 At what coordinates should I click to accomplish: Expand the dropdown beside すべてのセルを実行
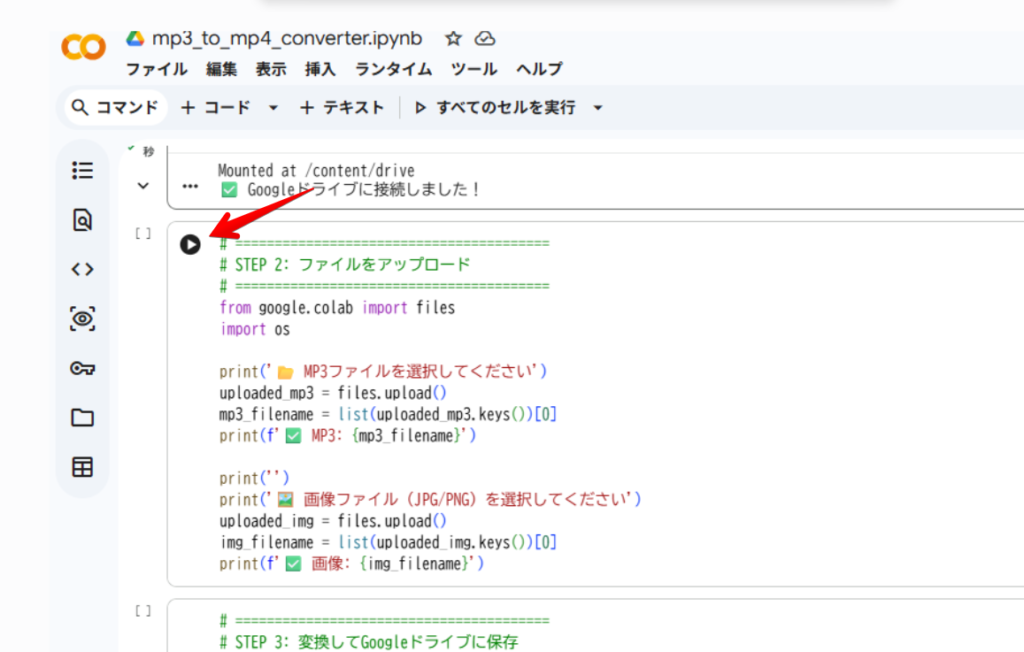[598, 108]
